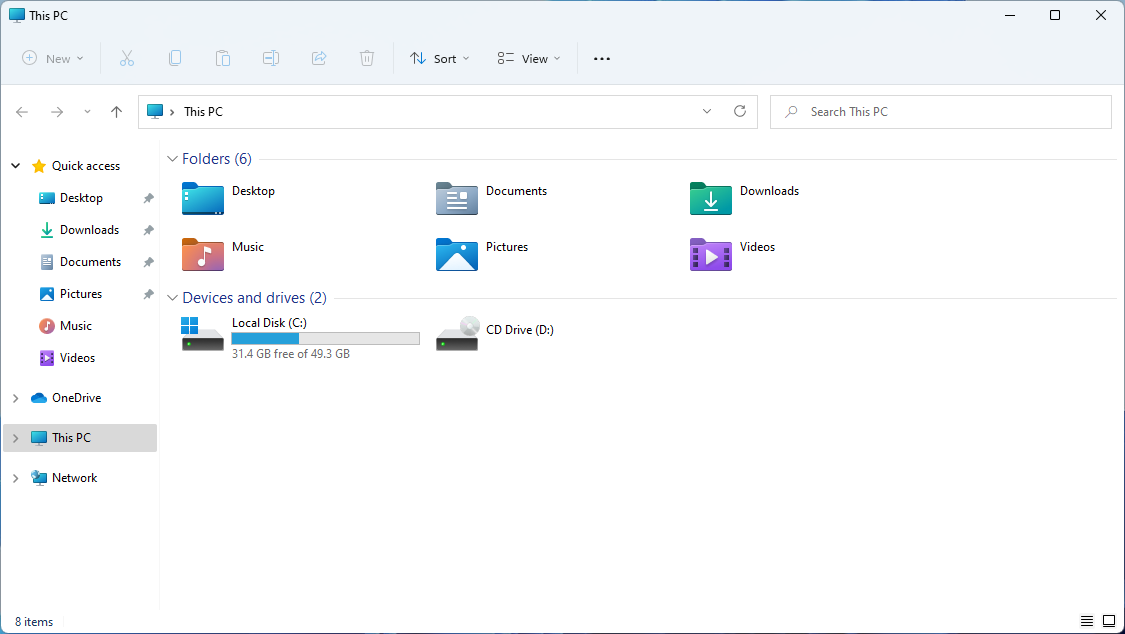Image resolution: width=1125 pixels, height=634 pixels.
Task: Click the Folders (6) group header label
Action: coord(217,159)
